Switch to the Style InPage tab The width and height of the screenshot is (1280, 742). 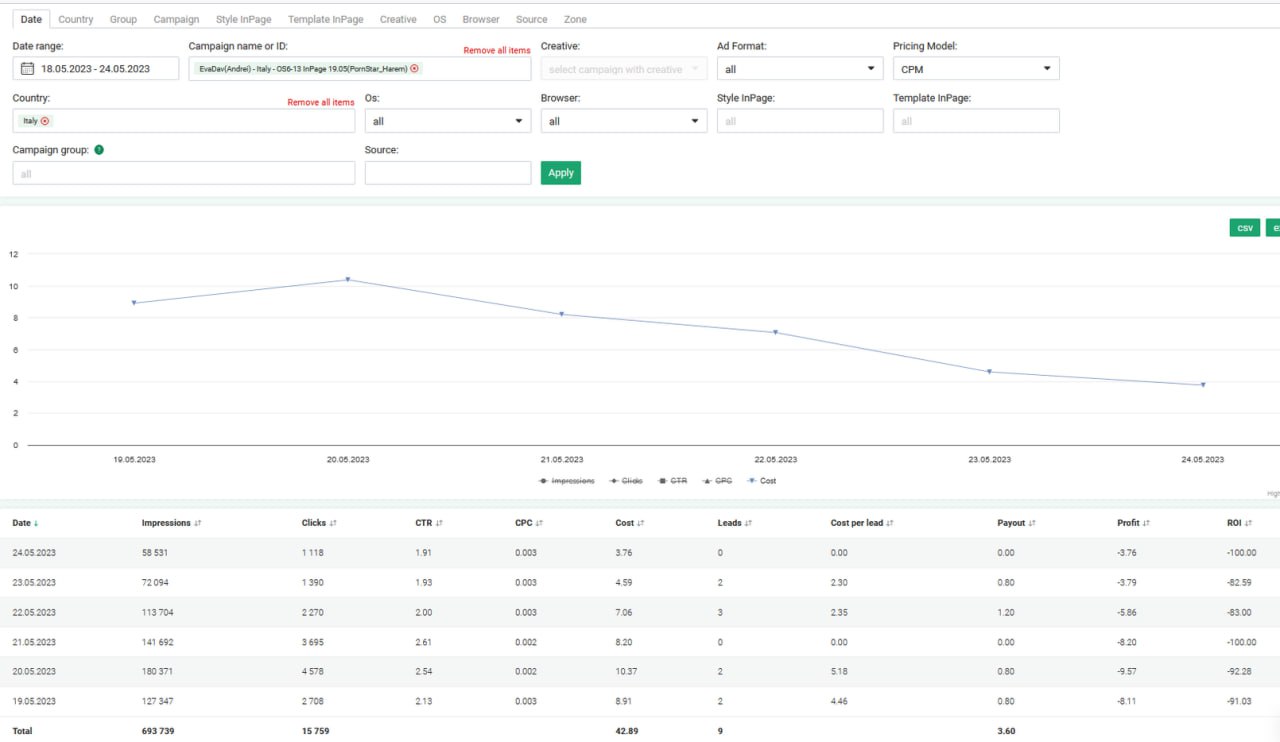click(244, 19)
